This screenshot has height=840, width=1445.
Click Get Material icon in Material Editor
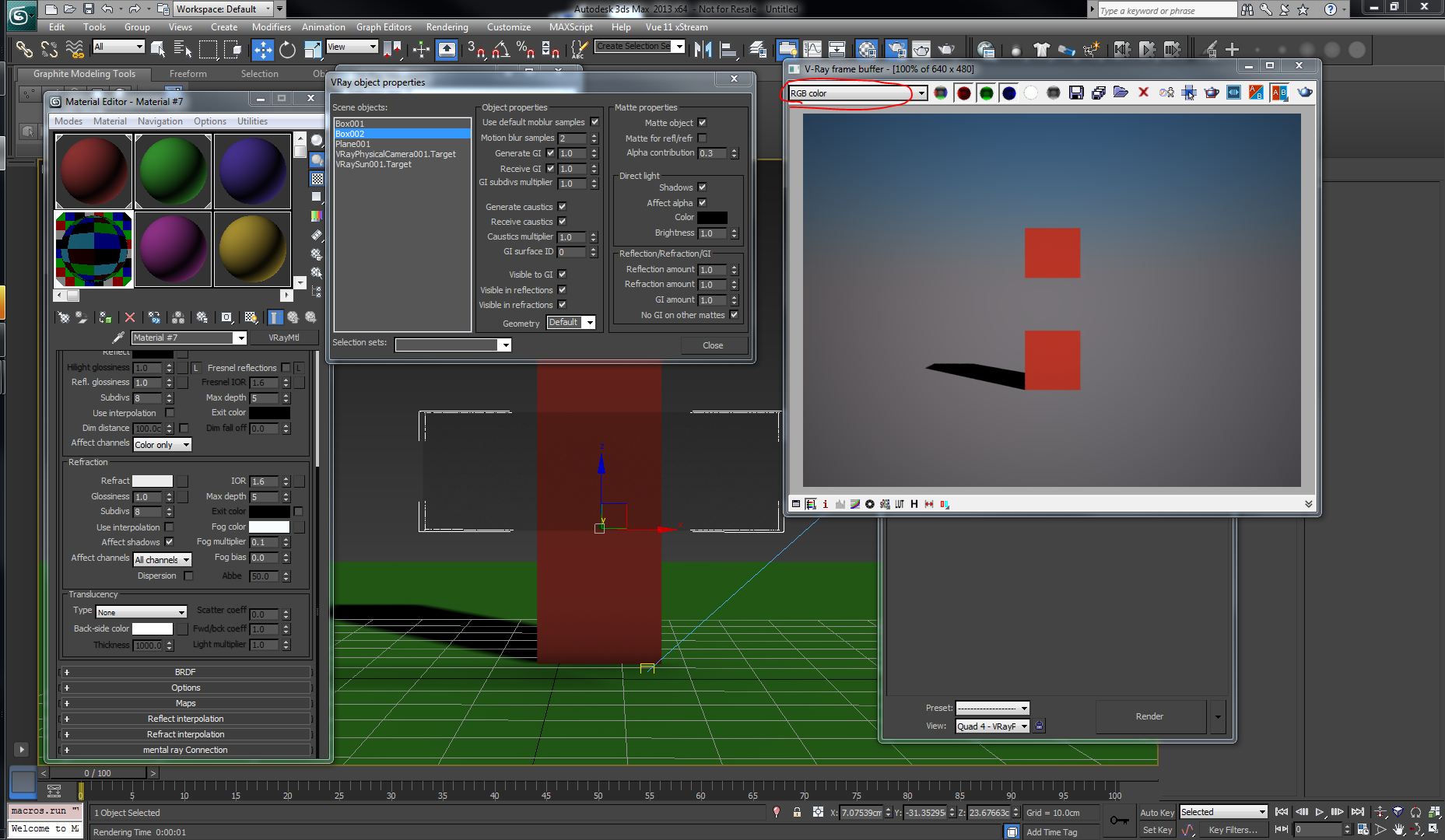coord(64,317)
